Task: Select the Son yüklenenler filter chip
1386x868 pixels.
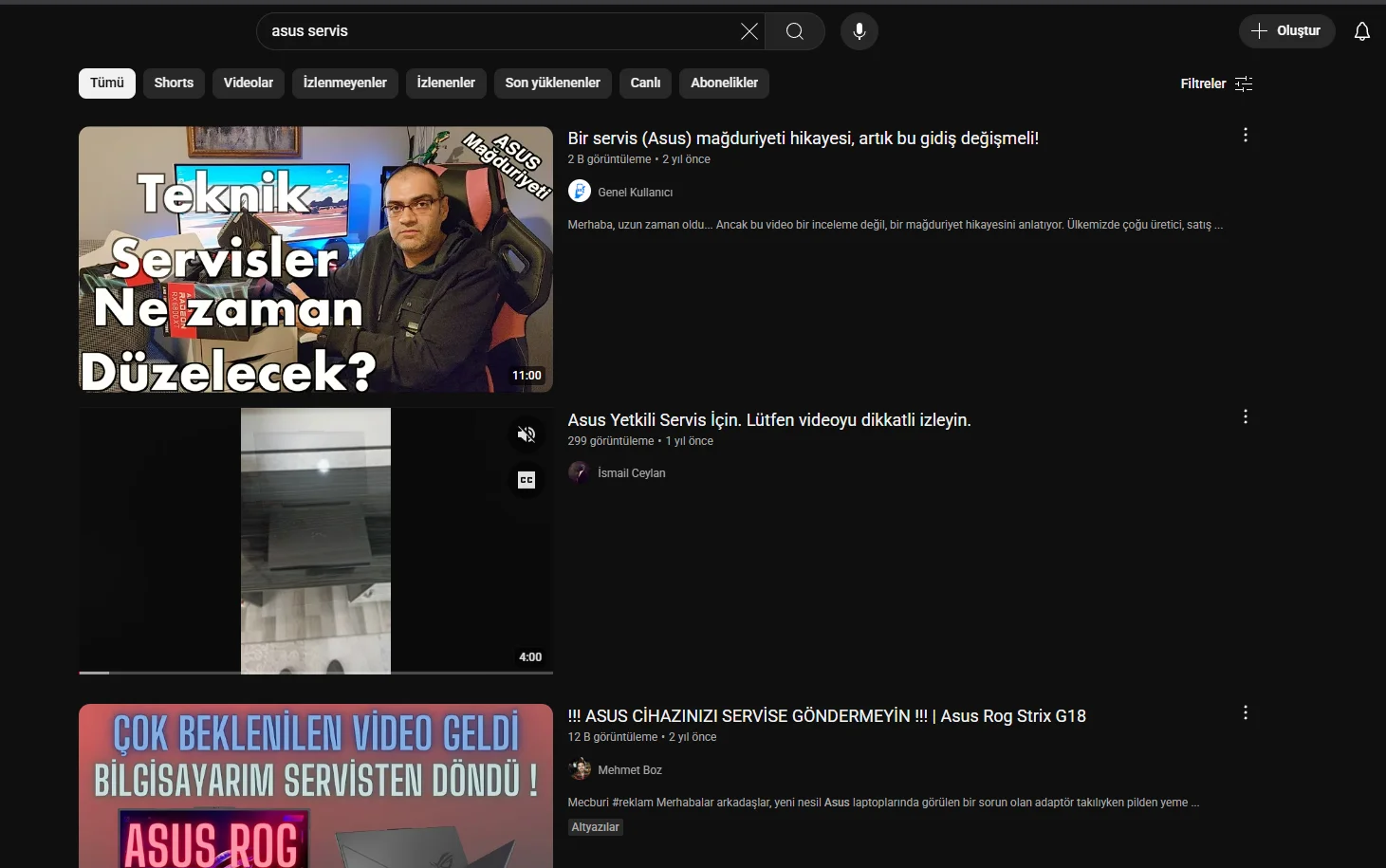Action: tap(553, 83)
